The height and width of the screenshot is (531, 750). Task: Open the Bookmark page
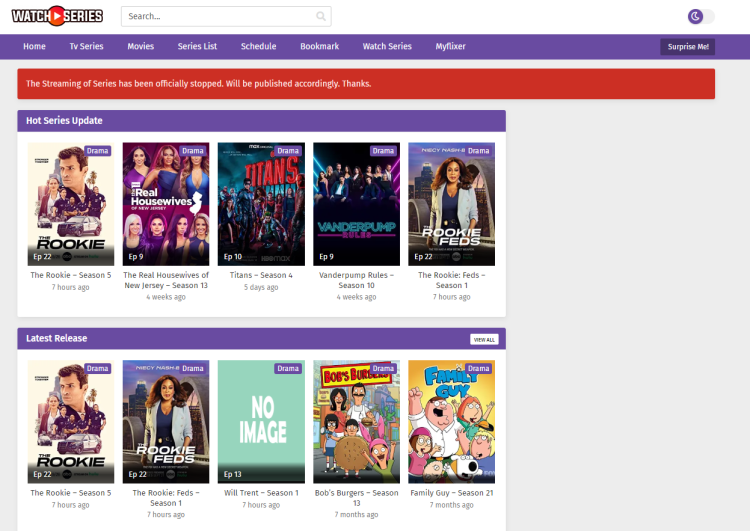click(319, 47)
